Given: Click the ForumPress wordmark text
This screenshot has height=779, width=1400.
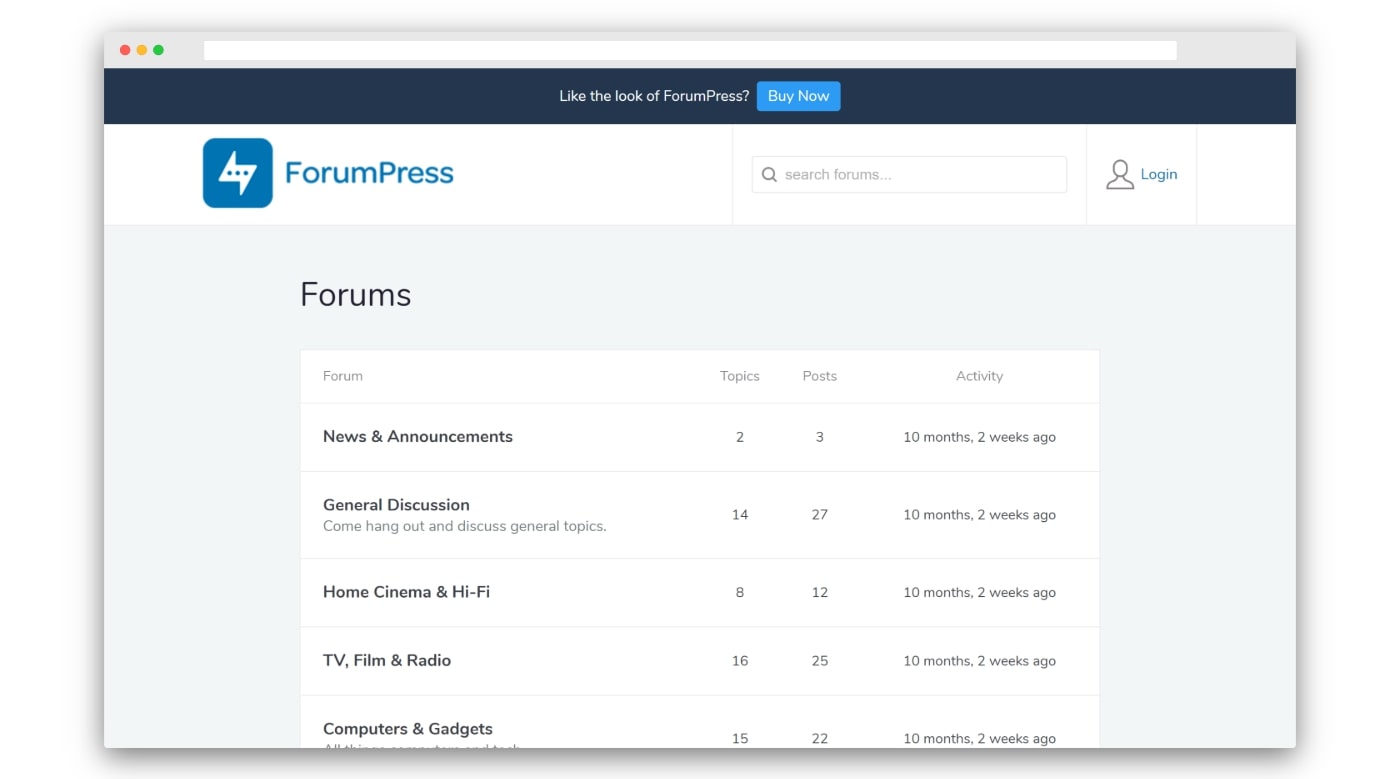Looking at the screenshot, I should [x=369, y=173].
